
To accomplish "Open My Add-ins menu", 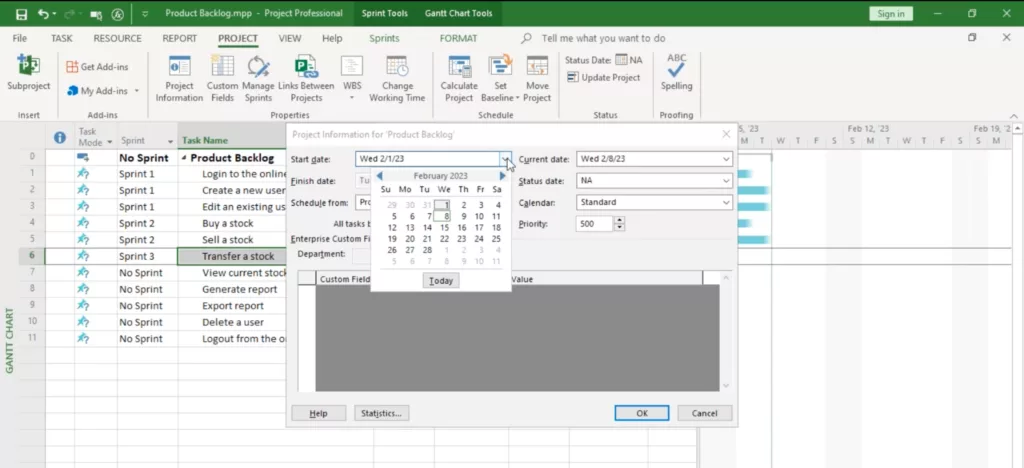I will tap(103, 91).
